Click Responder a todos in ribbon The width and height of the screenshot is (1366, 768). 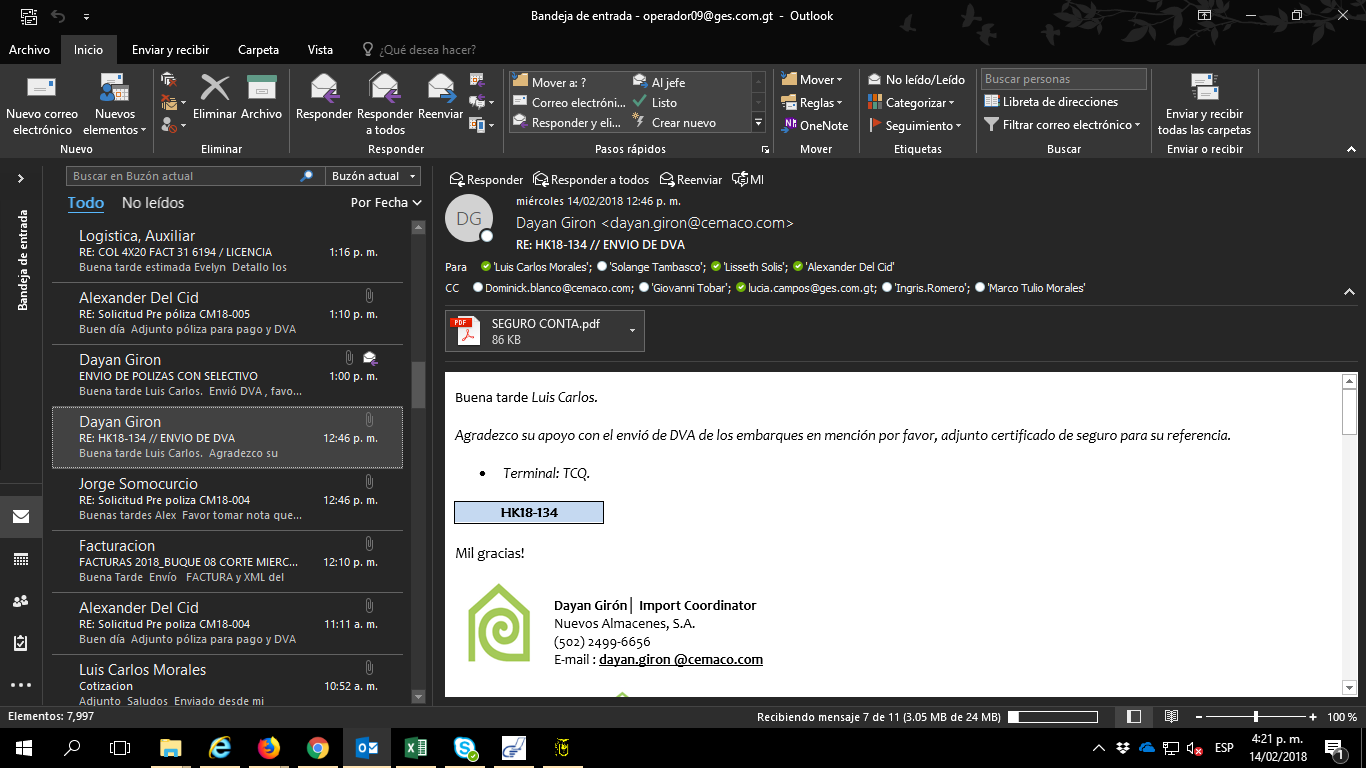(x=384, y=90)
